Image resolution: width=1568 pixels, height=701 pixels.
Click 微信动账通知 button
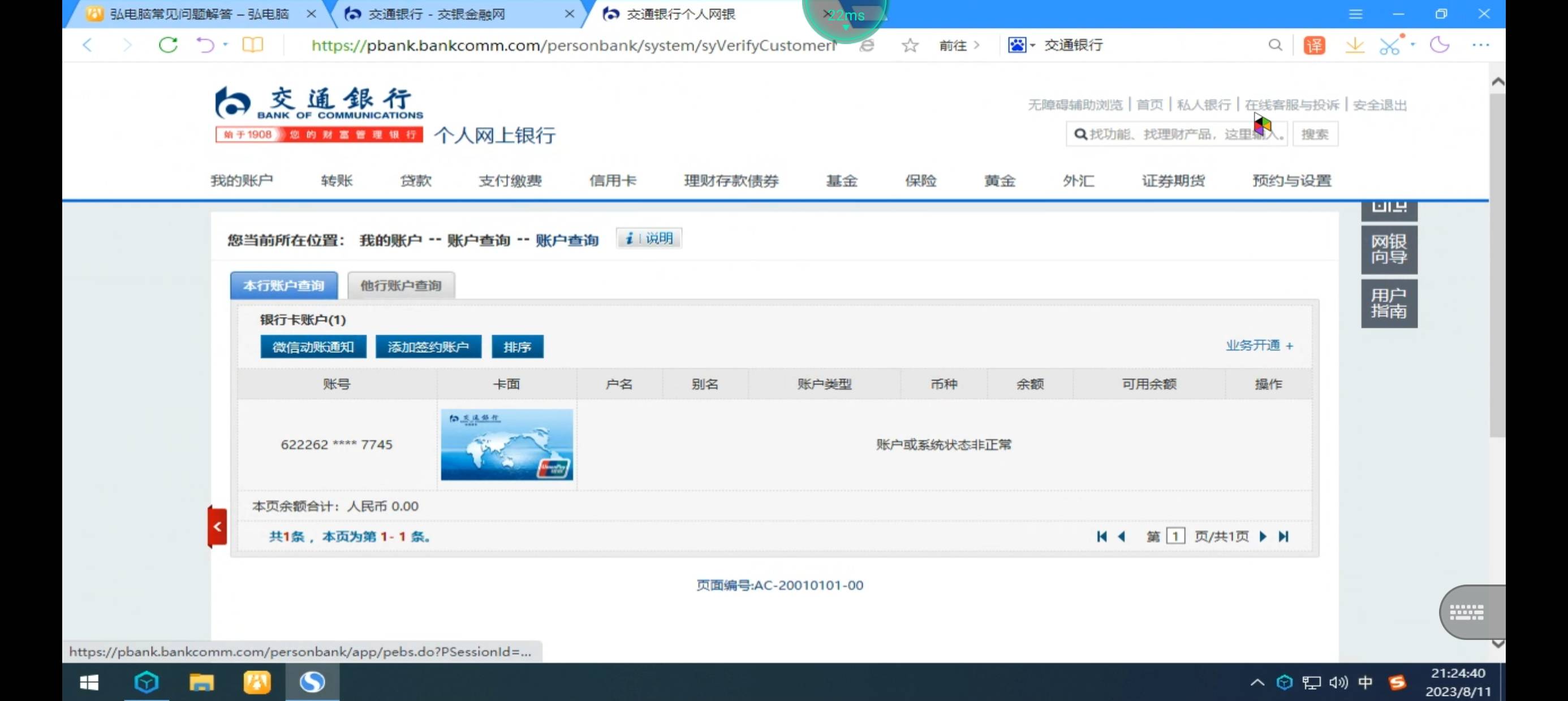(x=313, y=347)
